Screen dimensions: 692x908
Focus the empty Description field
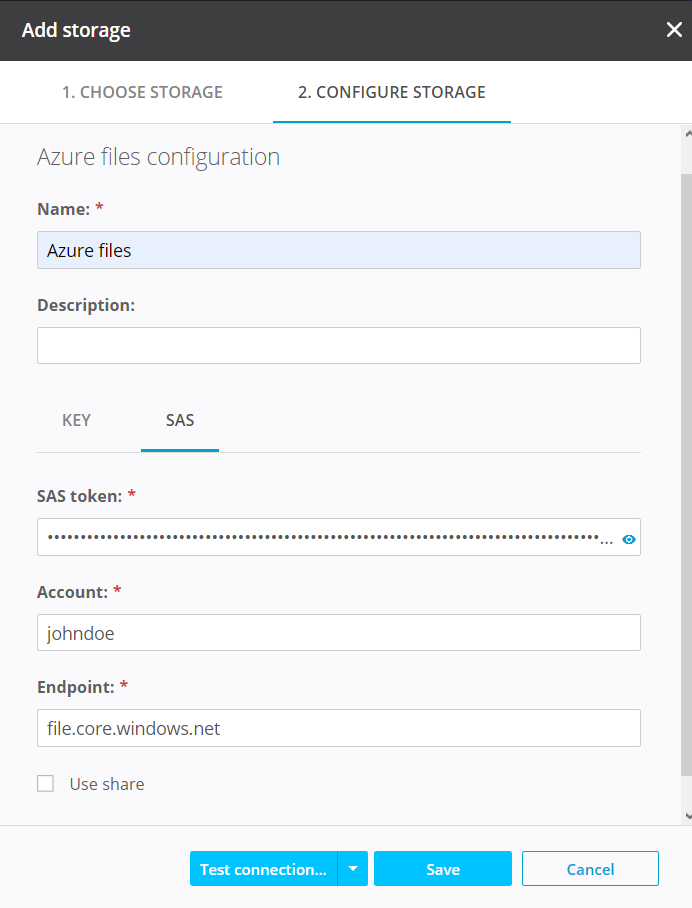[x=338, y=345]
